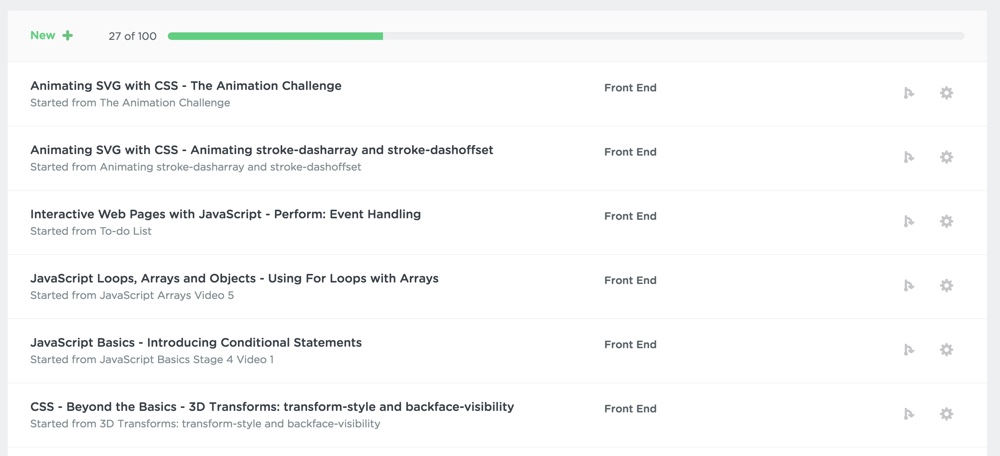Fork the Introducing Conditional Statements workspace
The height and width of the screenshot is (456, 1000).
coord(909,350)
